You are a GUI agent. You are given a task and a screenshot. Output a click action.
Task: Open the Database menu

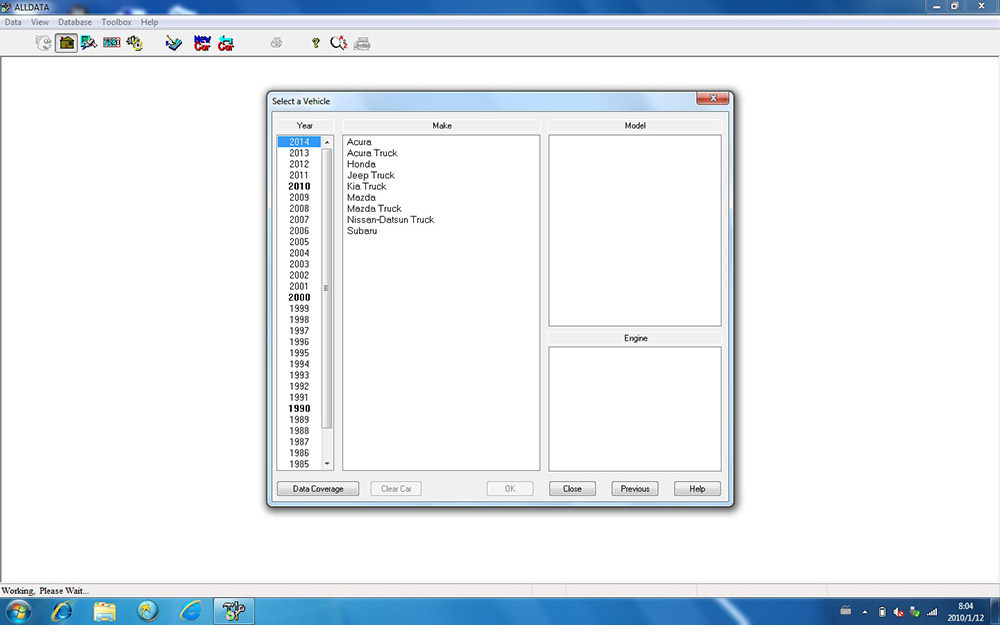click(75, 22)
